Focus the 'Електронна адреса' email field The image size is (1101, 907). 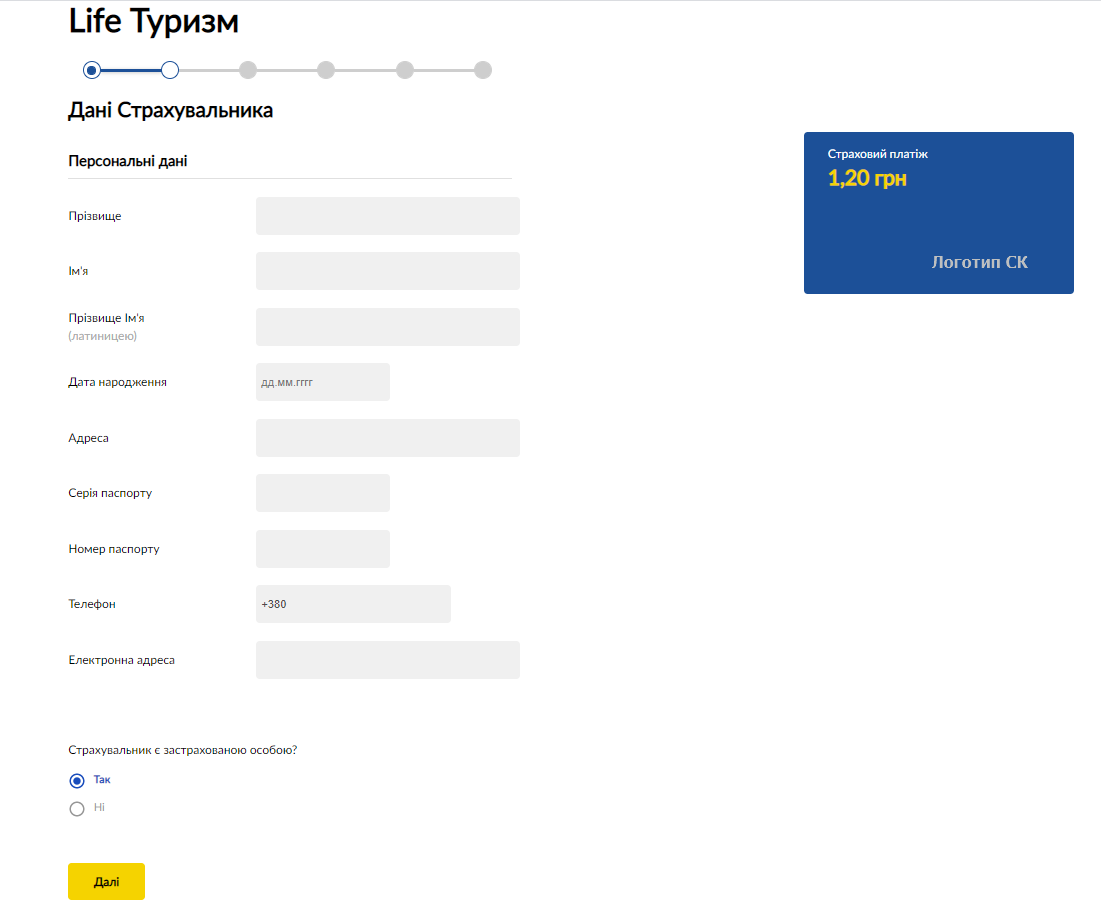click(387, 660)
